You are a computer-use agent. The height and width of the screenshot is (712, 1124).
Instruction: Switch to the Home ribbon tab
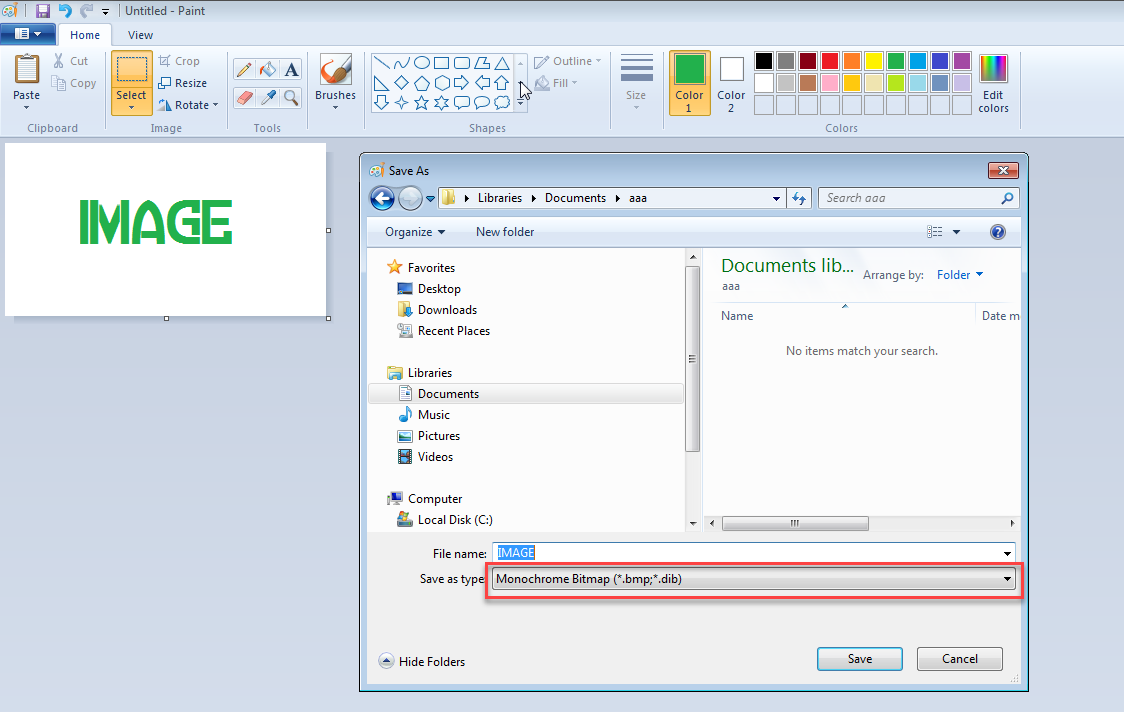[85, 35]
